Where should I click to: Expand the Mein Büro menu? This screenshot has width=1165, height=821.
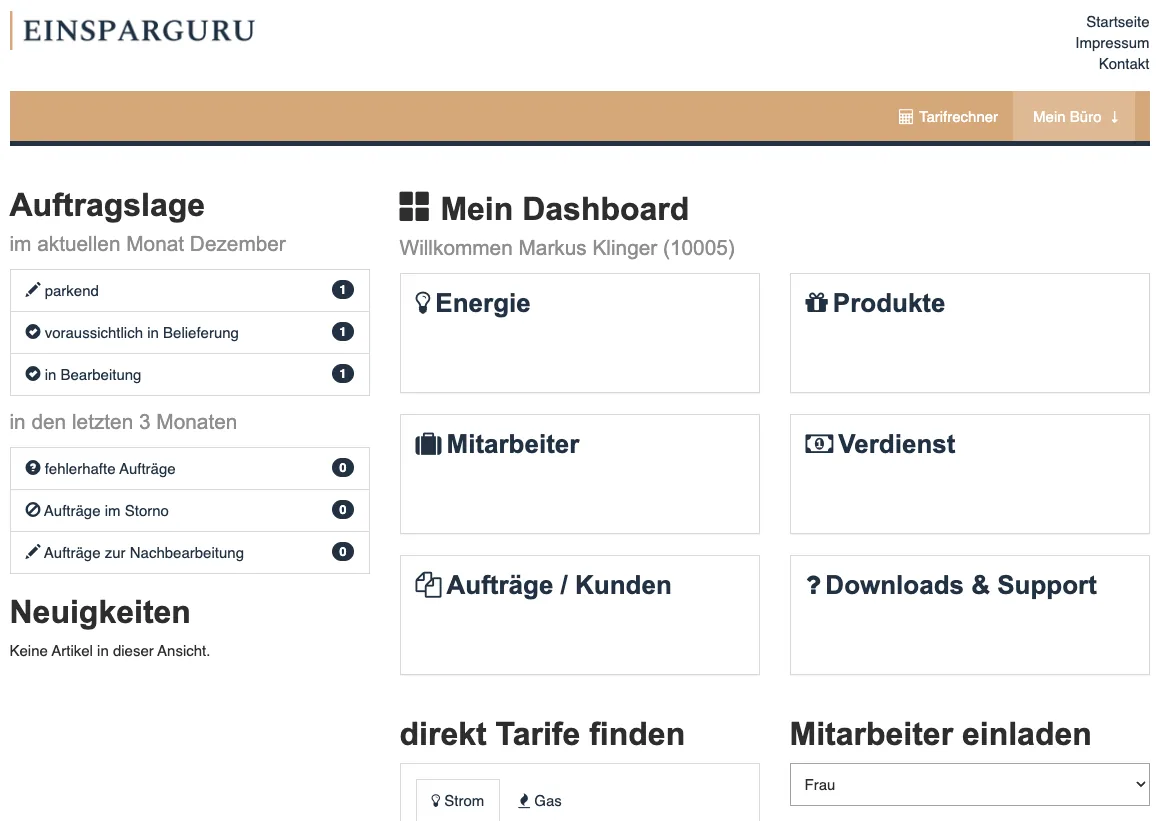(x=1074, y=117)
